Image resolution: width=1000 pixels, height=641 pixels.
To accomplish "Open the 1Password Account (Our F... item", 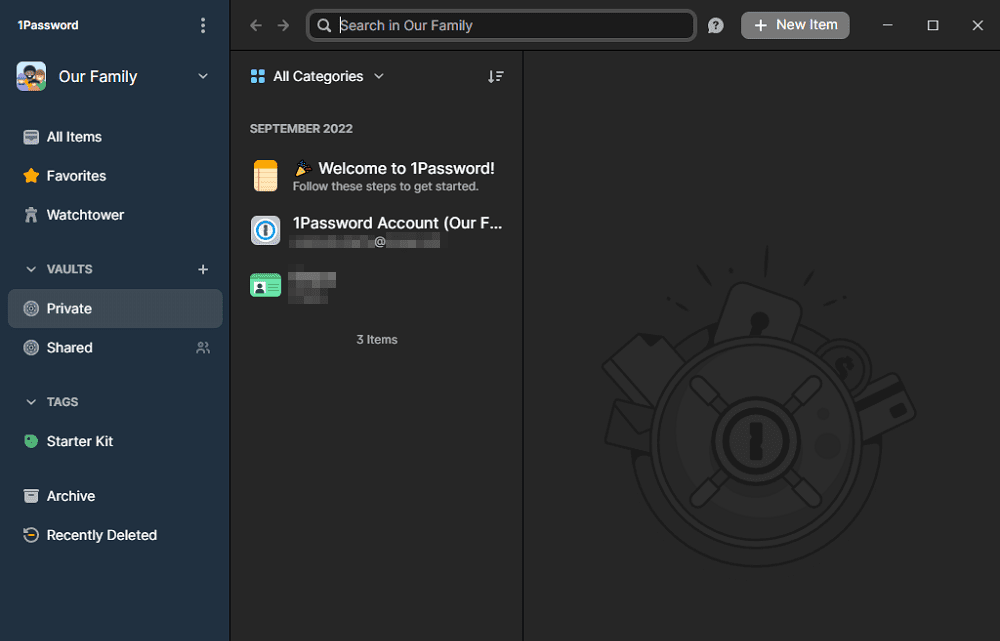I will pos(376,231).
